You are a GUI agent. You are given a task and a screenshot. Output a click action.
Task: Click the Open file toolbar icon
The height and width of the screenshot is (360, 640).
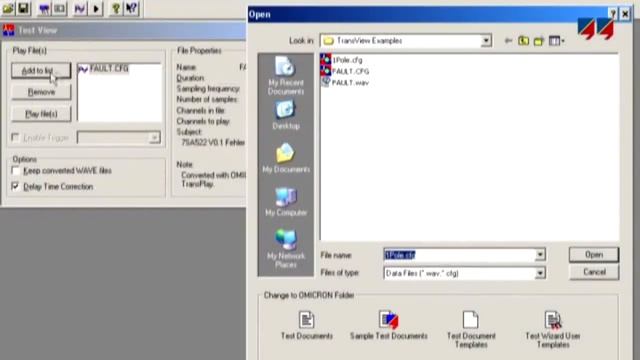click(x=8, y=8)
